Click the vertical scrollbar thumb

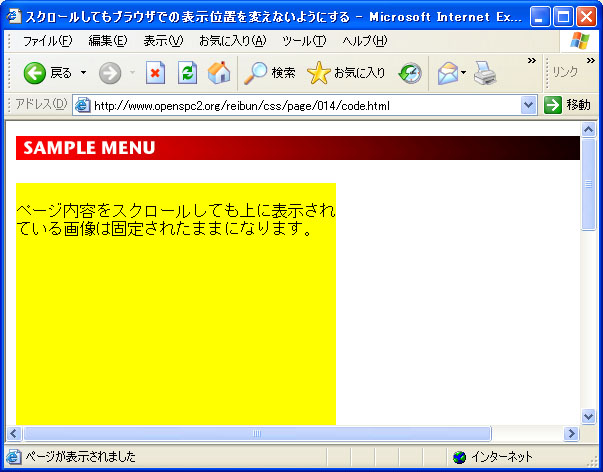tap(588, 184)
